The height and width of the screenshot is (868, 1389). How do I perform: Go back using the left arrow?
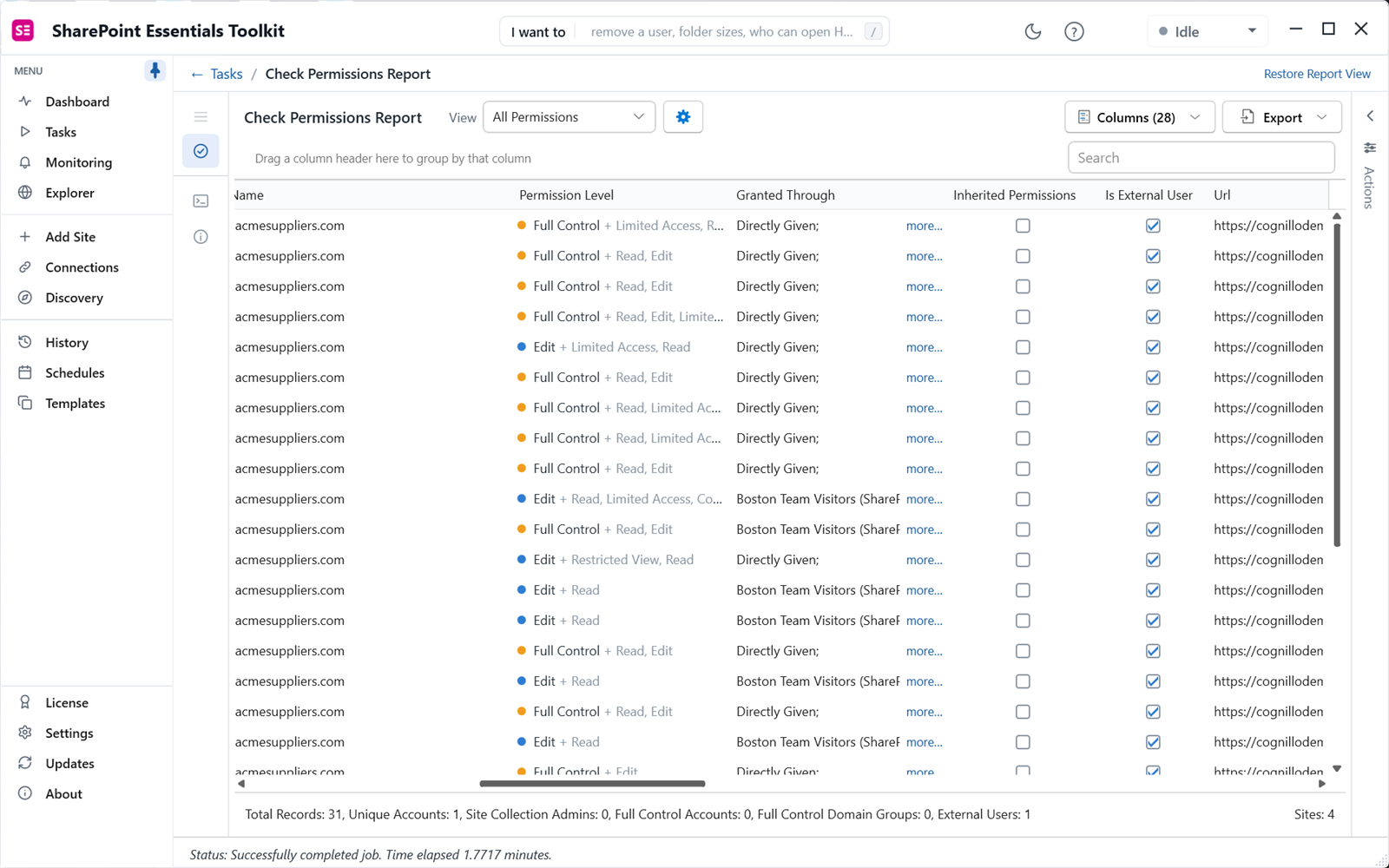(197, 75)
